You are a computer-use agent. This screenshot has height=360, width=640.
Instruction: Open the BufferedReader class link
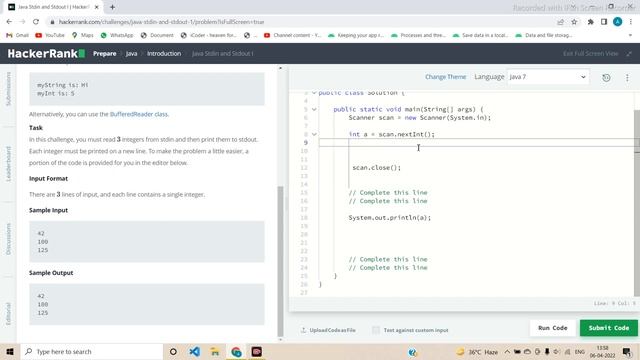[139, 114]
